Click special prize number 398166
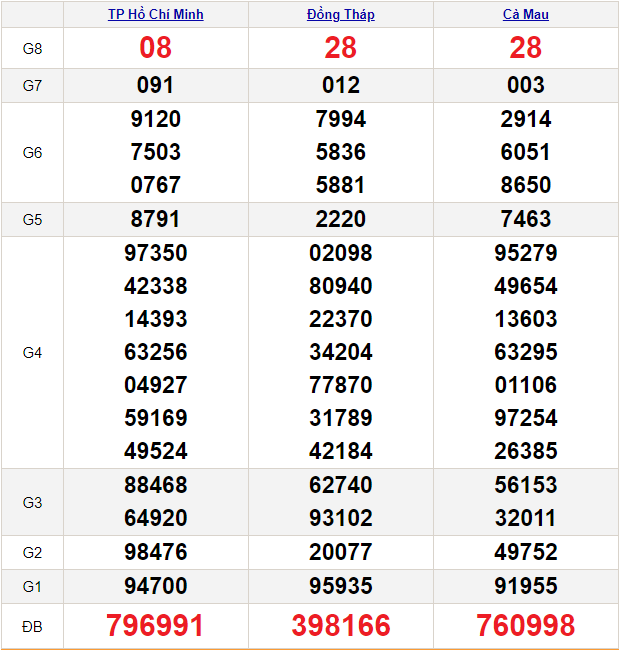621x650 pixels. point(340,626)
